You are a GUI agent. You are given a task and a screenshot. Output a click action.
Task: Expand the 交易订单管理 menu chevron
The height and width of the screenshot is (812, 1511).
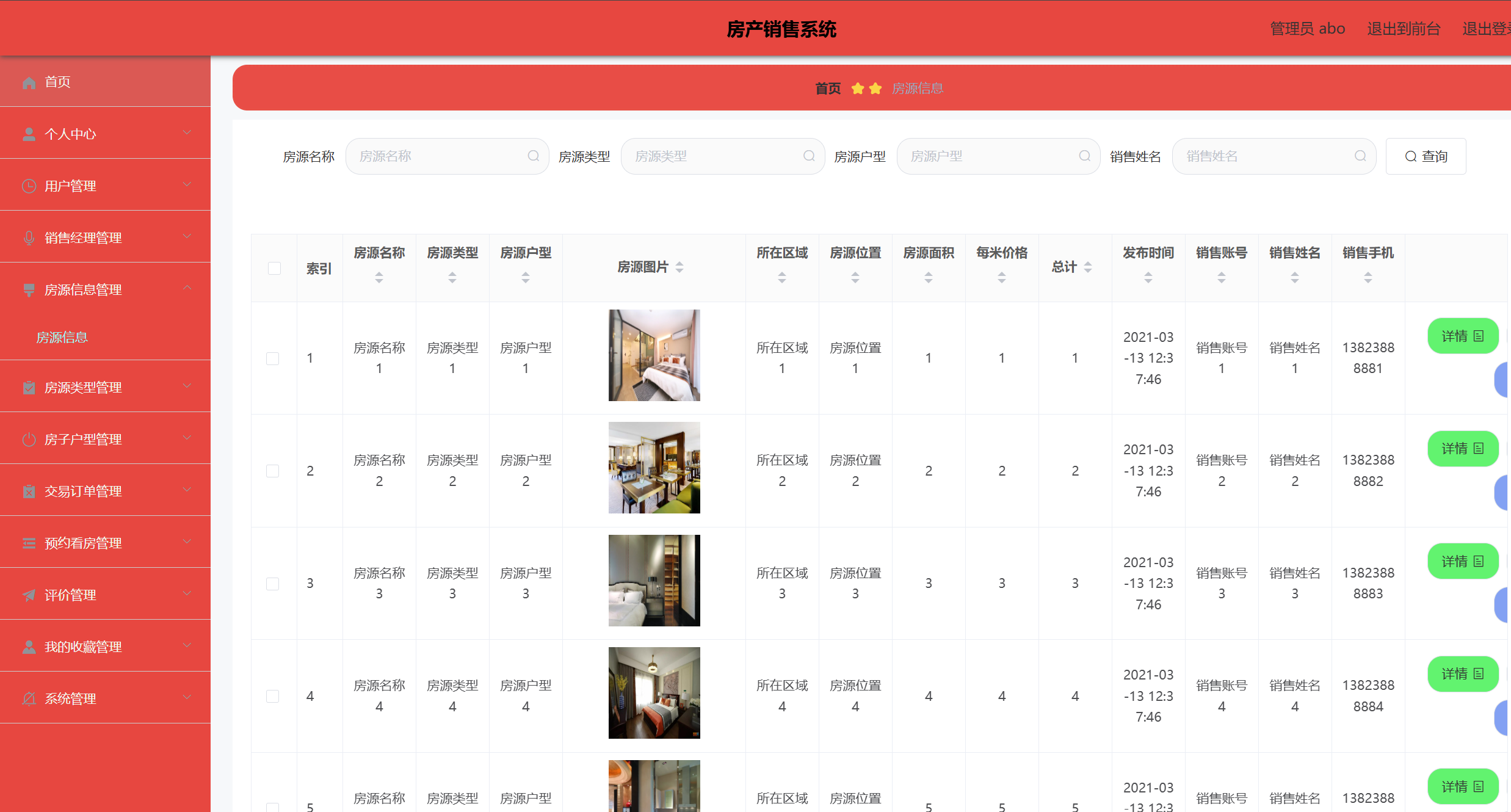[187, 490]
